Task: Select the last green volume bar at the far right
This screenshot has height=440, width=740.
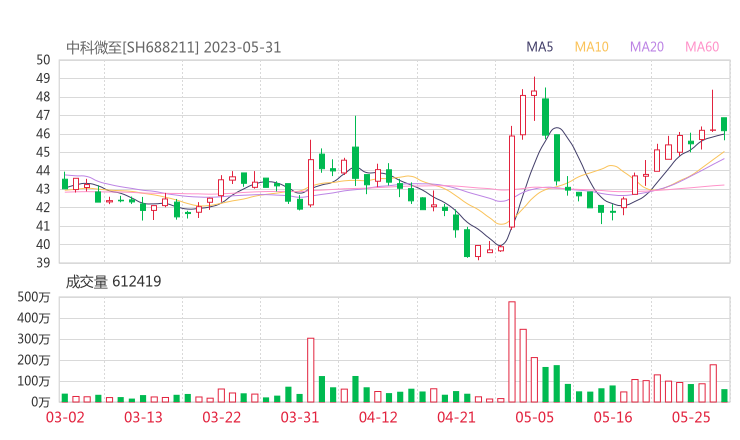Action: pos(724,396)
